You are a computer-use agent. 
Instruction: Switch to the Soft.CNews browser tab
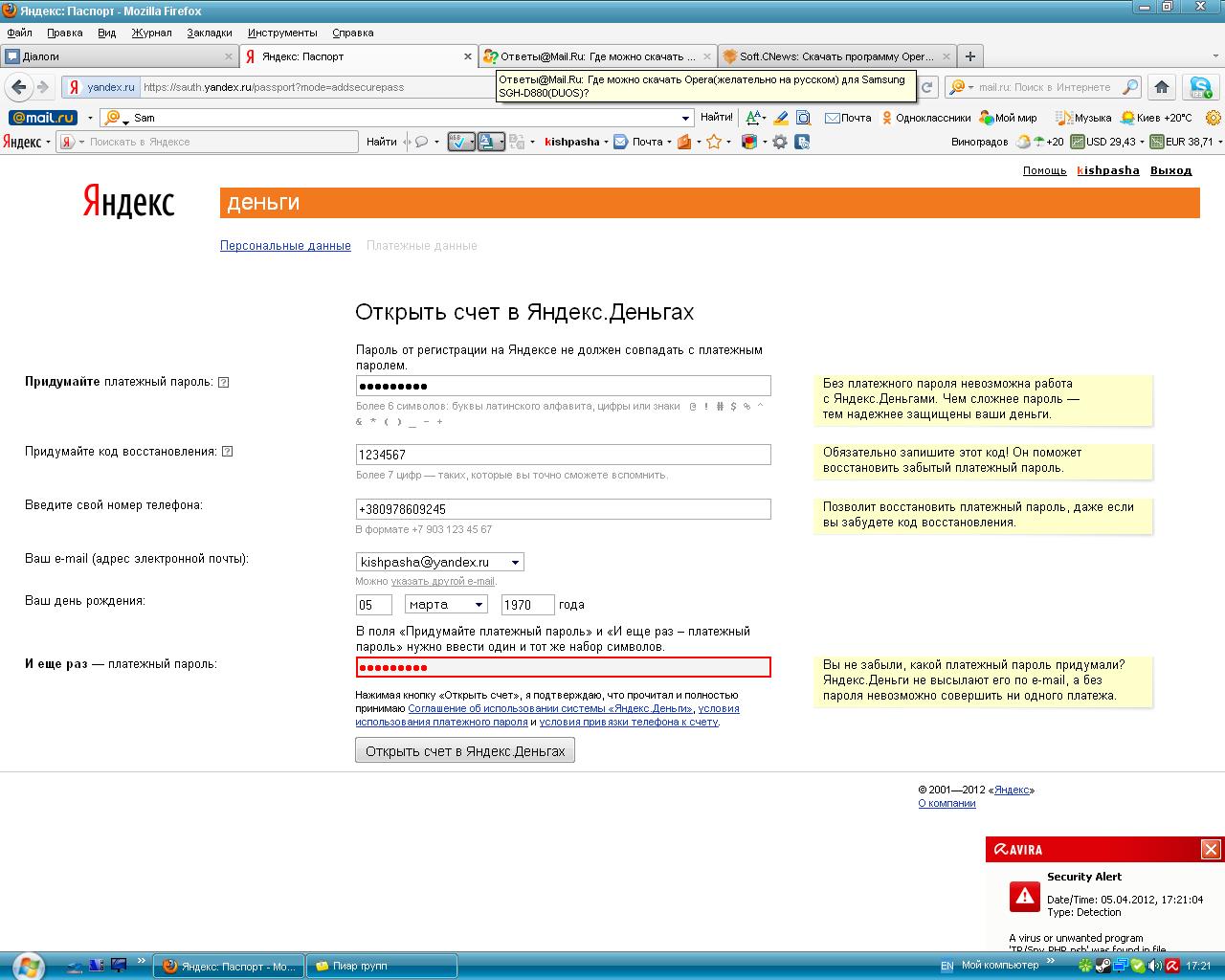(836, 56)
